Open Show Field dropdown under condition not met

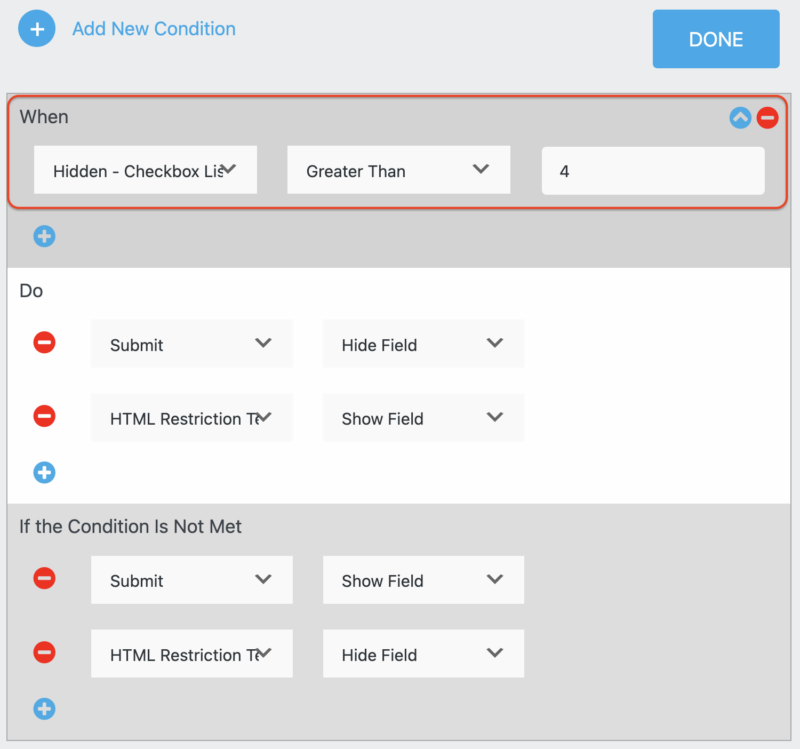pos(423,580)
